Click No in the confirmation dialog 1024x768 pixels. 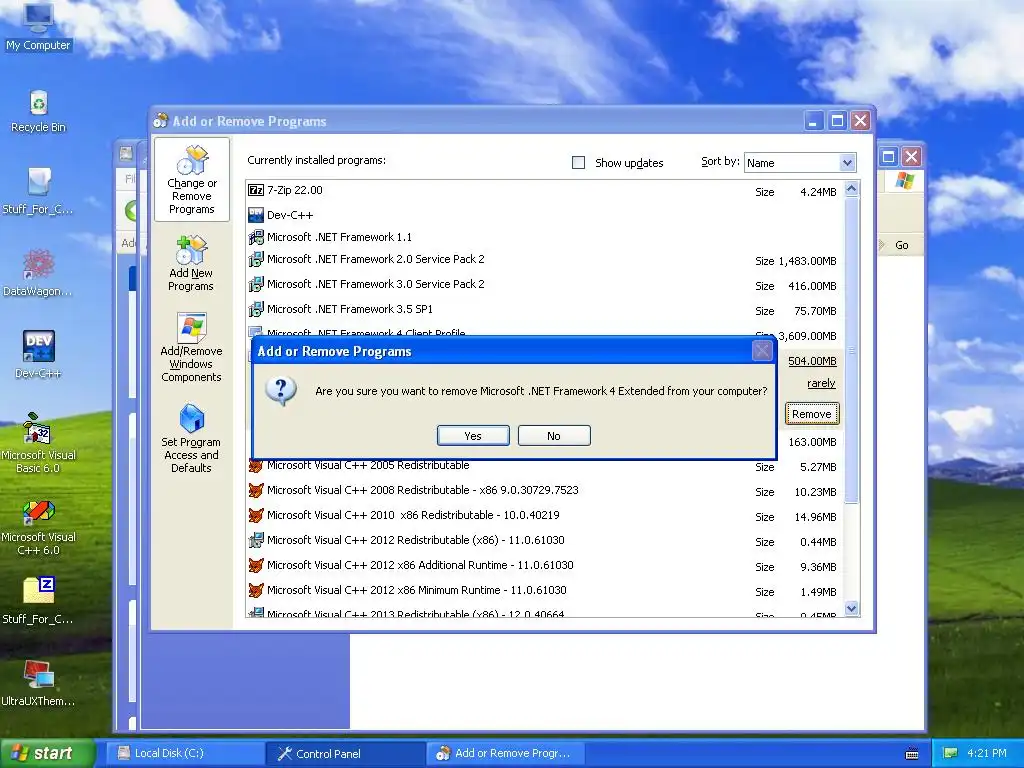(x=554, y=436)
